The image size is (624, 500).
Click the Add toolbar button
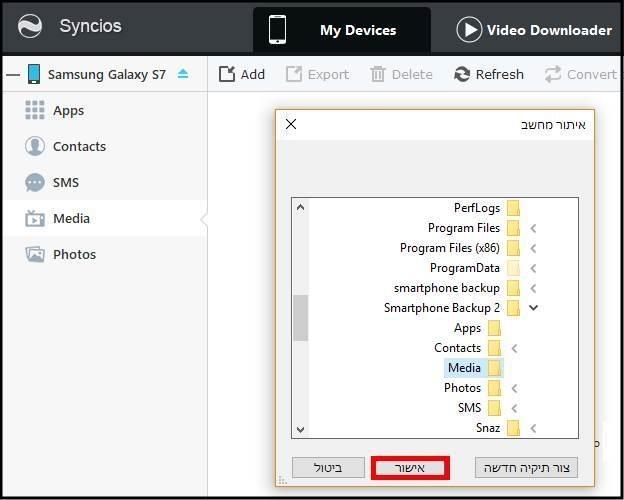[x=242, y=74]
